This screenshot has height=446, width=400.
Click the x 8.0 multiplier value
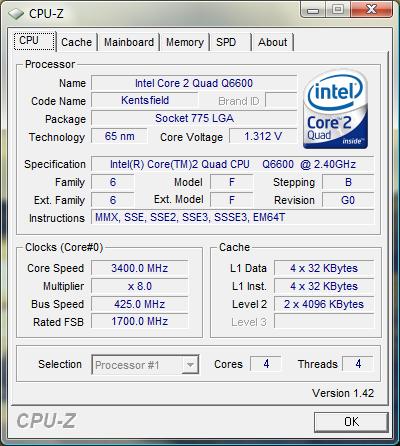pyautogui.click(x=140, y=286)
